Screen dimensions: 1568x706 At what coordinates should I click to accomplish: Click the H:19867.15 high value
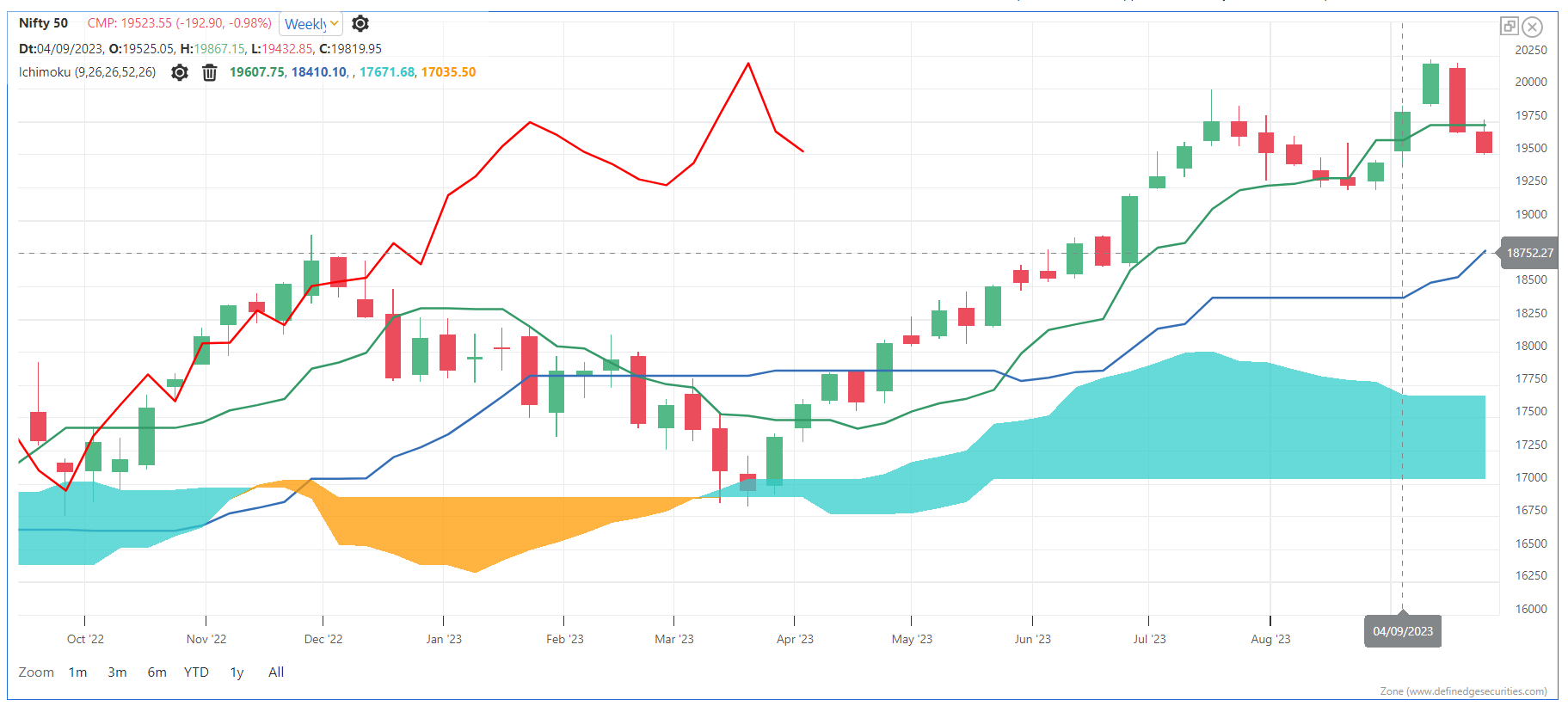[x=212, y=49]
